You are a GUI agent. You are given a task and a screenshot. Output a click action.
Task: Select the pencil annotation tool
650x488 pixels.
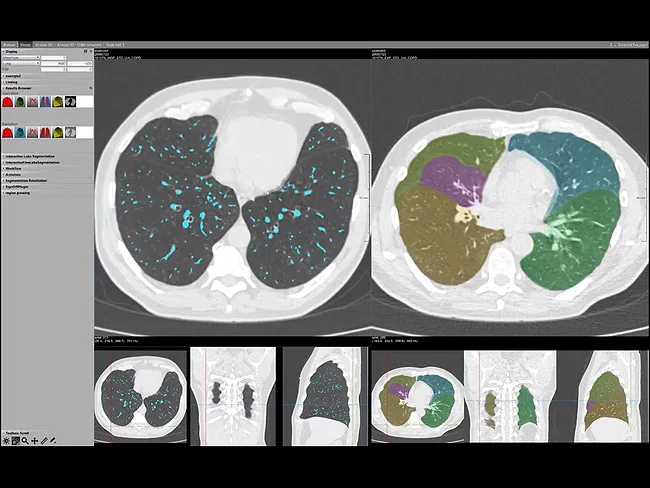coord(53,441)
